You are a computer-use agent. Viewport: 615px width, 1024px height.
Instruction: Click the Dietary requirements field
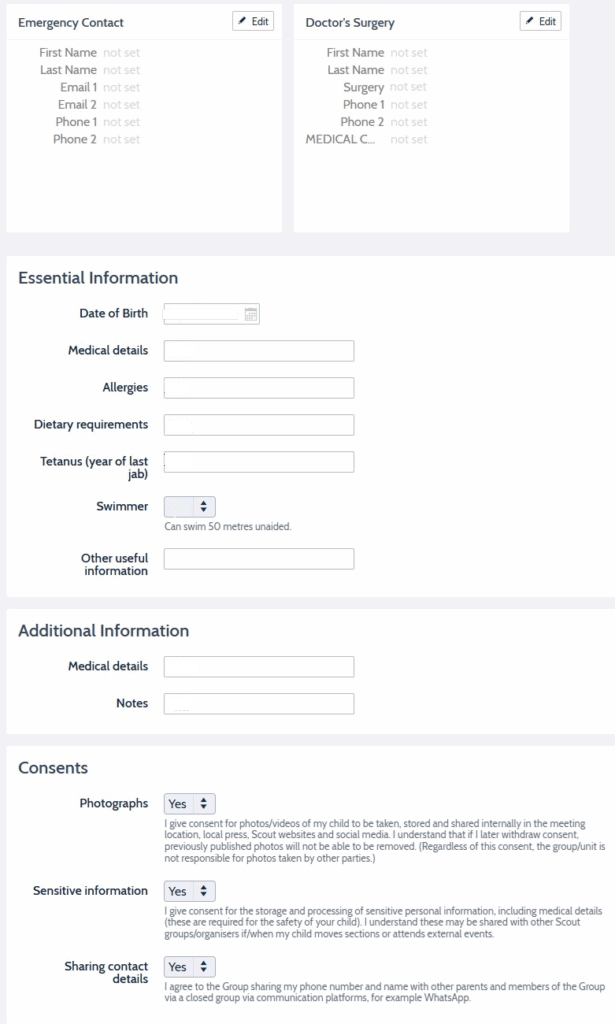coord(259,425)
